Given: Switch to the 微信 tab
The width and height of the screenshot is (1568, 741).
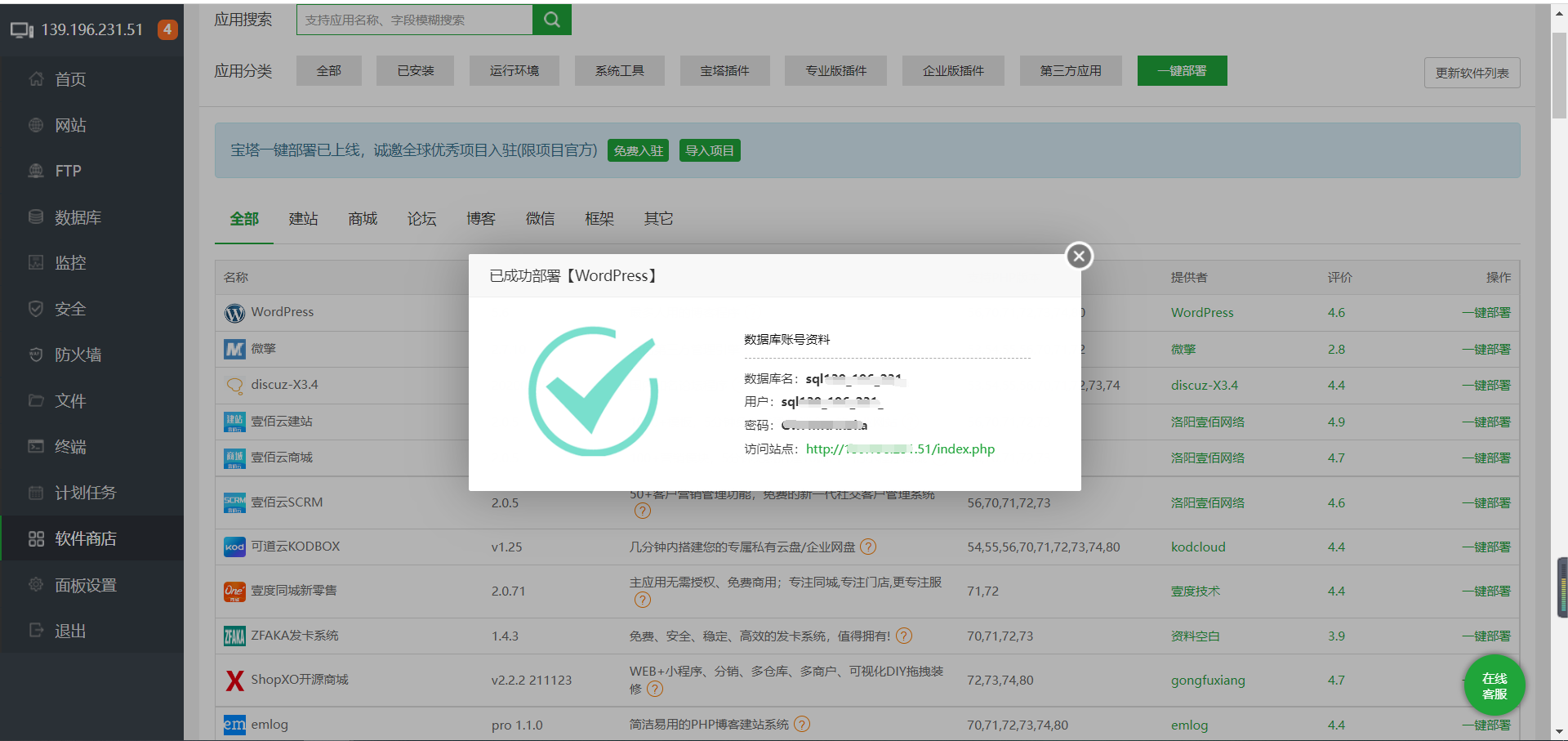Looking at the screenshot, I should 540,219.
